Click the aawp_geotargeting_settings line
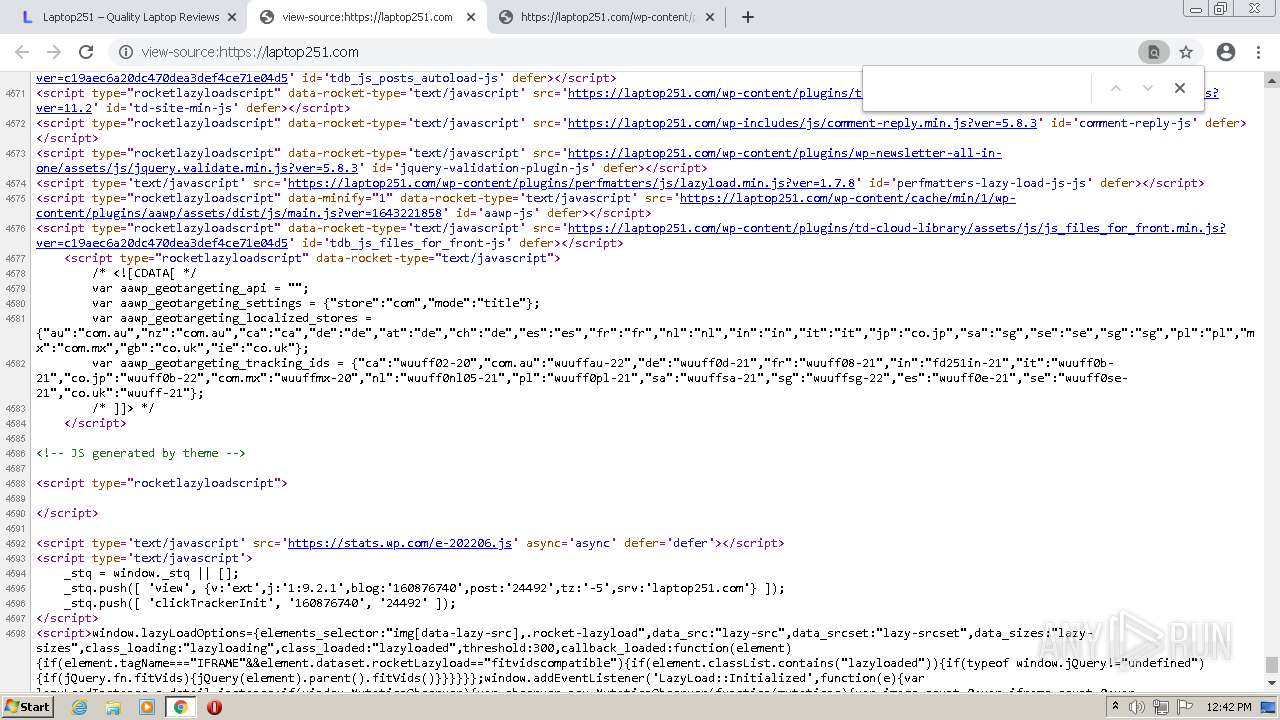The image size is (1280, 720). [x=316, y=303]
